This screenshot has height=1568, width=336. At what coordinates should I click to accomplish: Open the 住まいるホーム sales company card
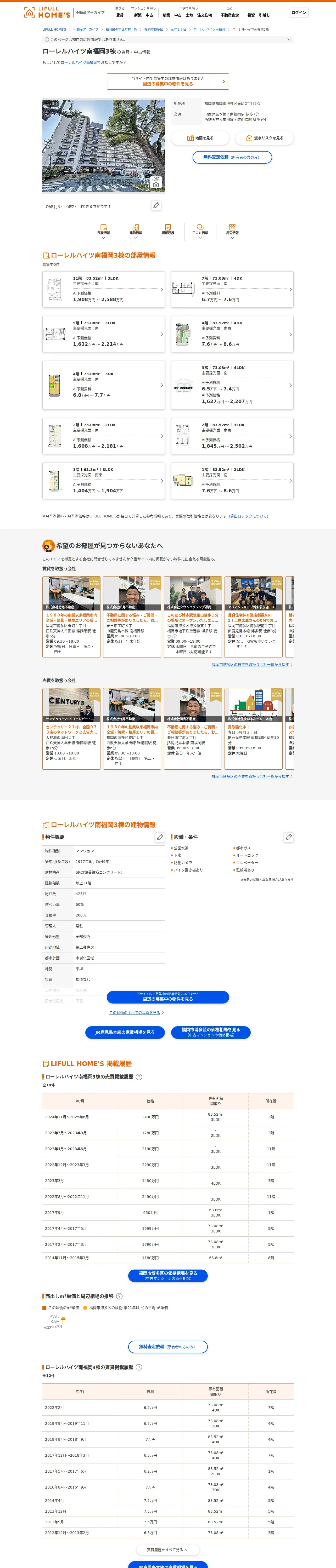[254, 729]
